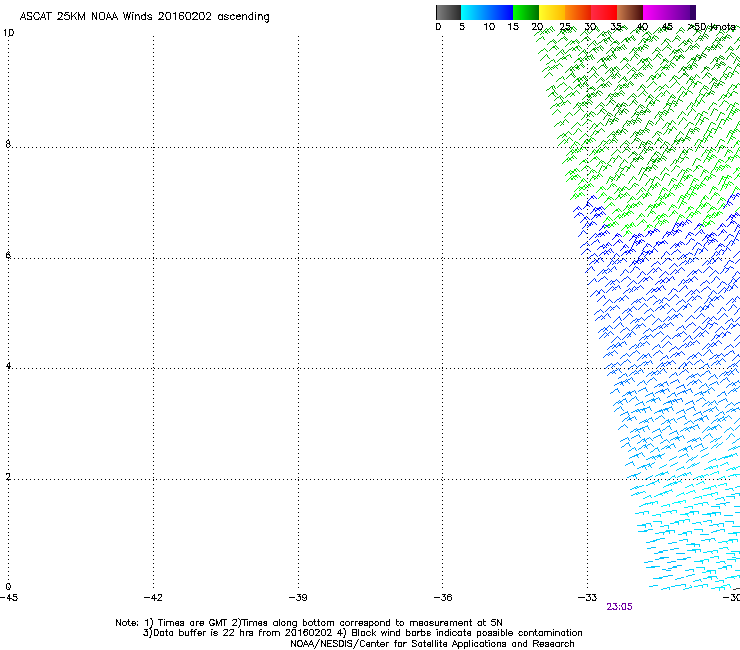Click the ASCAT 25KM NOAA Winds title
The width and height of the screenshot is (740, 650).
(x=144, y=17)
